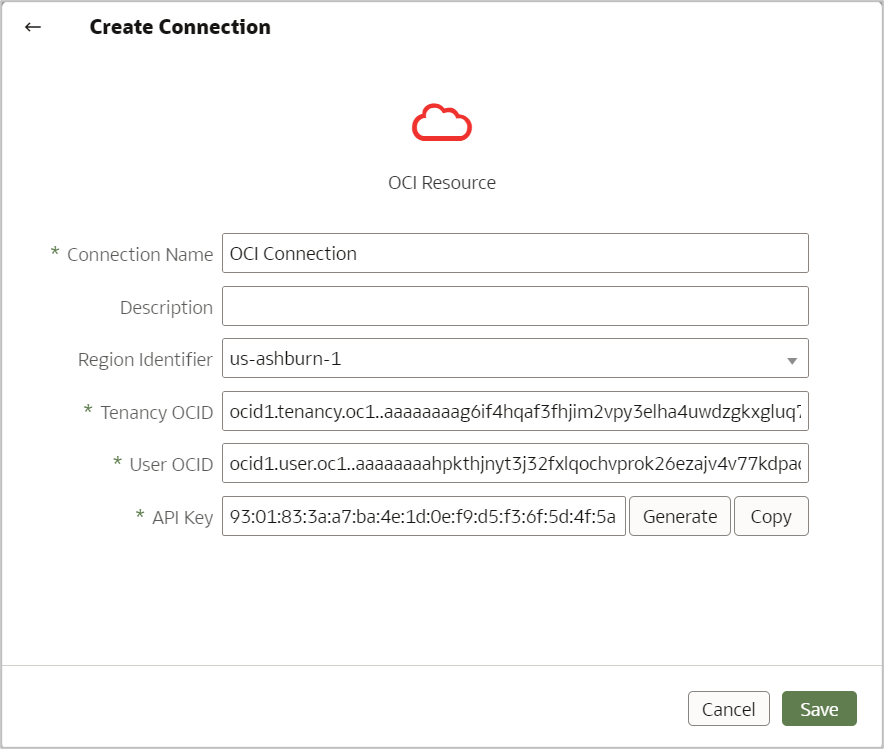Save the OCI connection
The height and width of the screenshot is (749, 884).
coord(818,709)
